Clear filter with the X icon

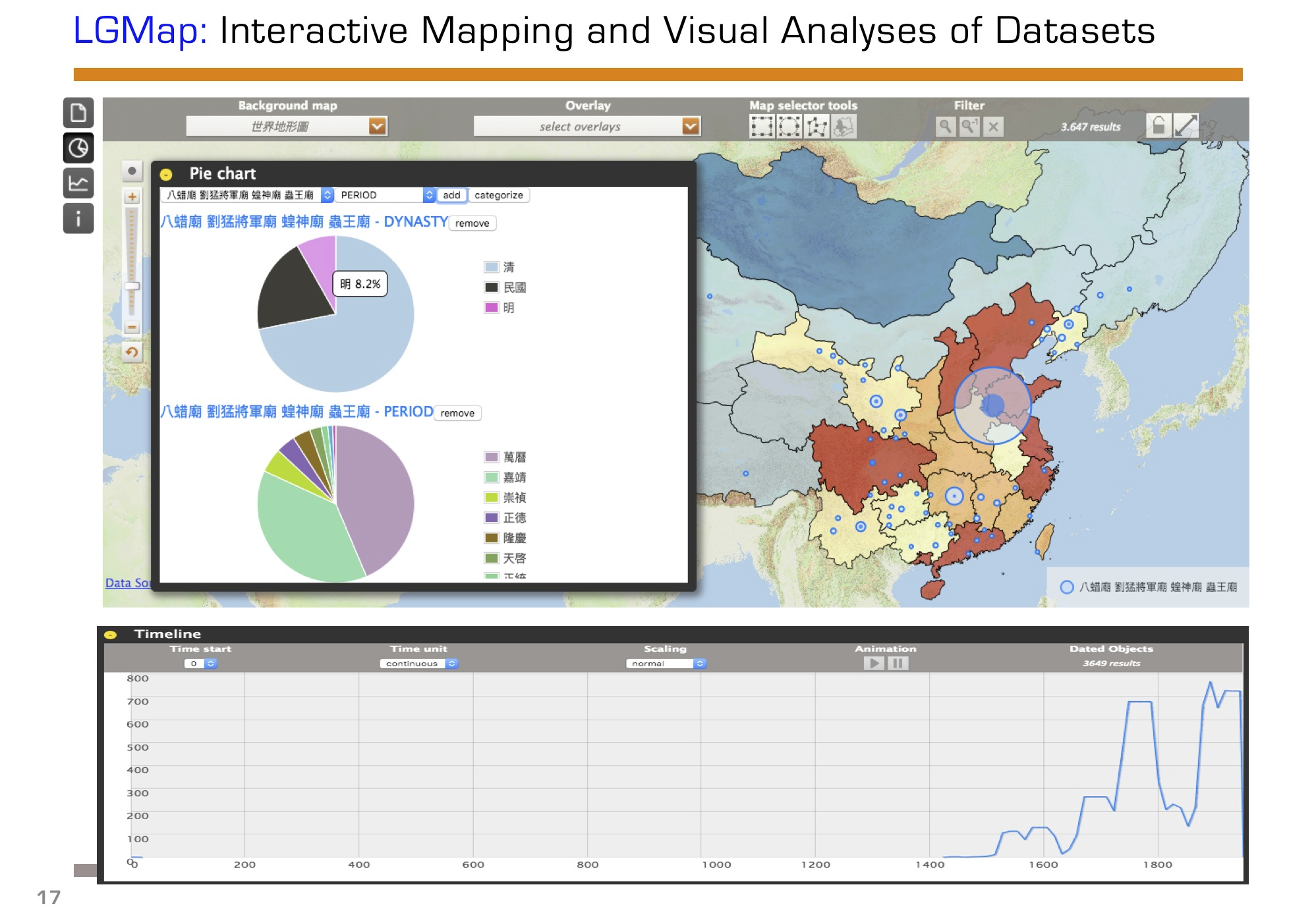[x=993, y=127]
